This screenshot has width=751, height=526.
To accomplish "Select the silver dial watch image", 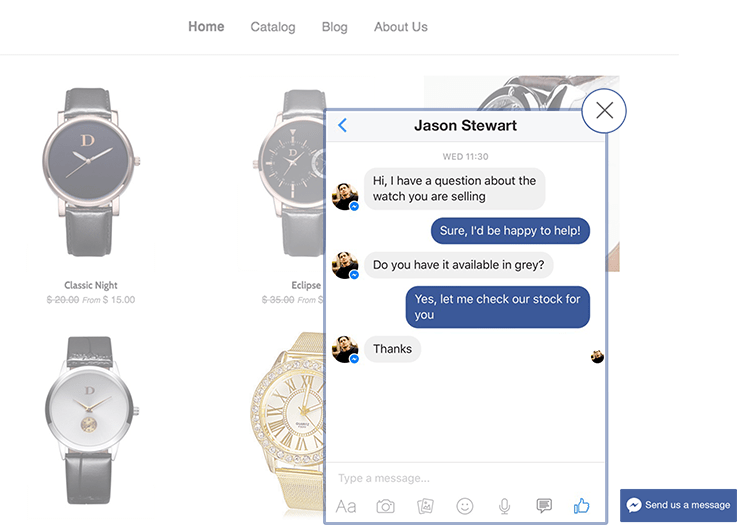I will coord(91,420).
